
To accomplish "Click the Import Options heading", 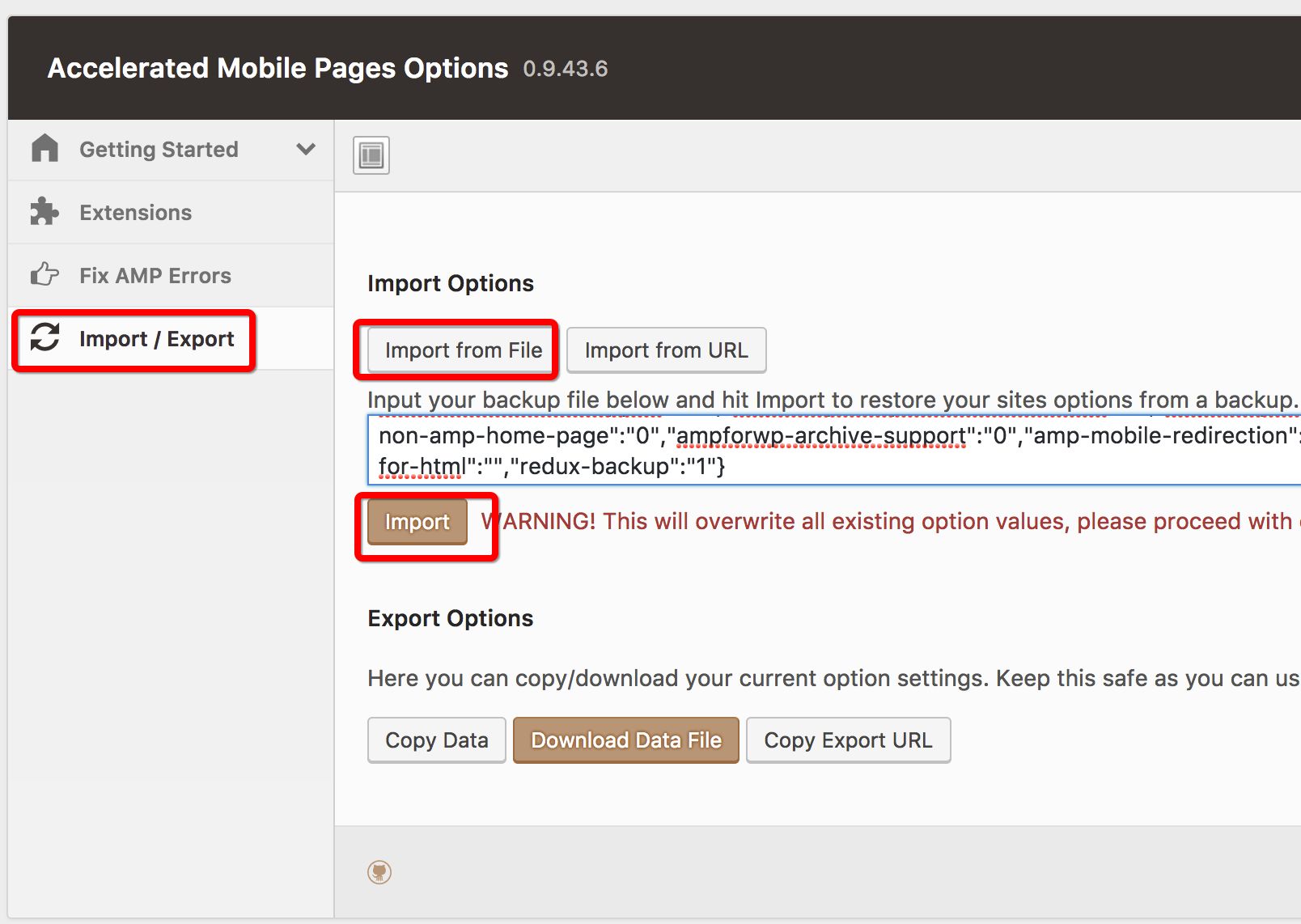I will point(451,283).
